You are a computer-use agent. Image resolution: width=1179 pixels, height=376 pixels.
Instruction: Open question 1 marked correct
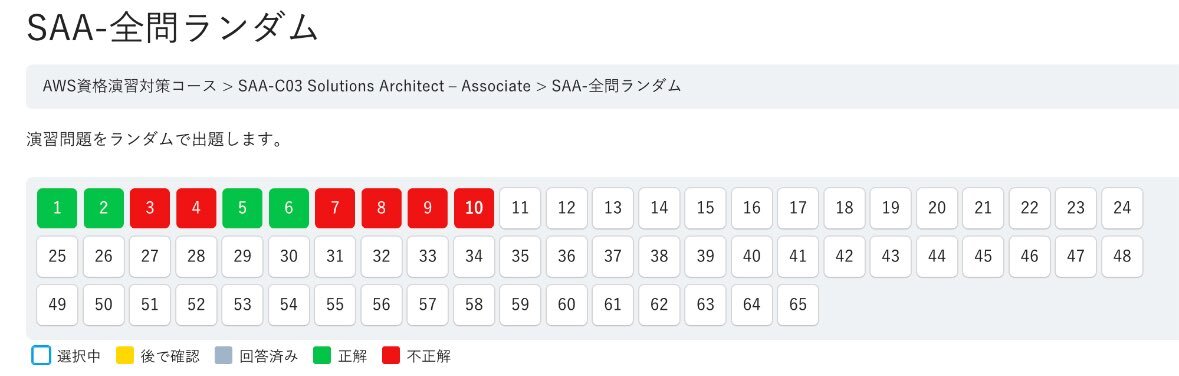57,208
